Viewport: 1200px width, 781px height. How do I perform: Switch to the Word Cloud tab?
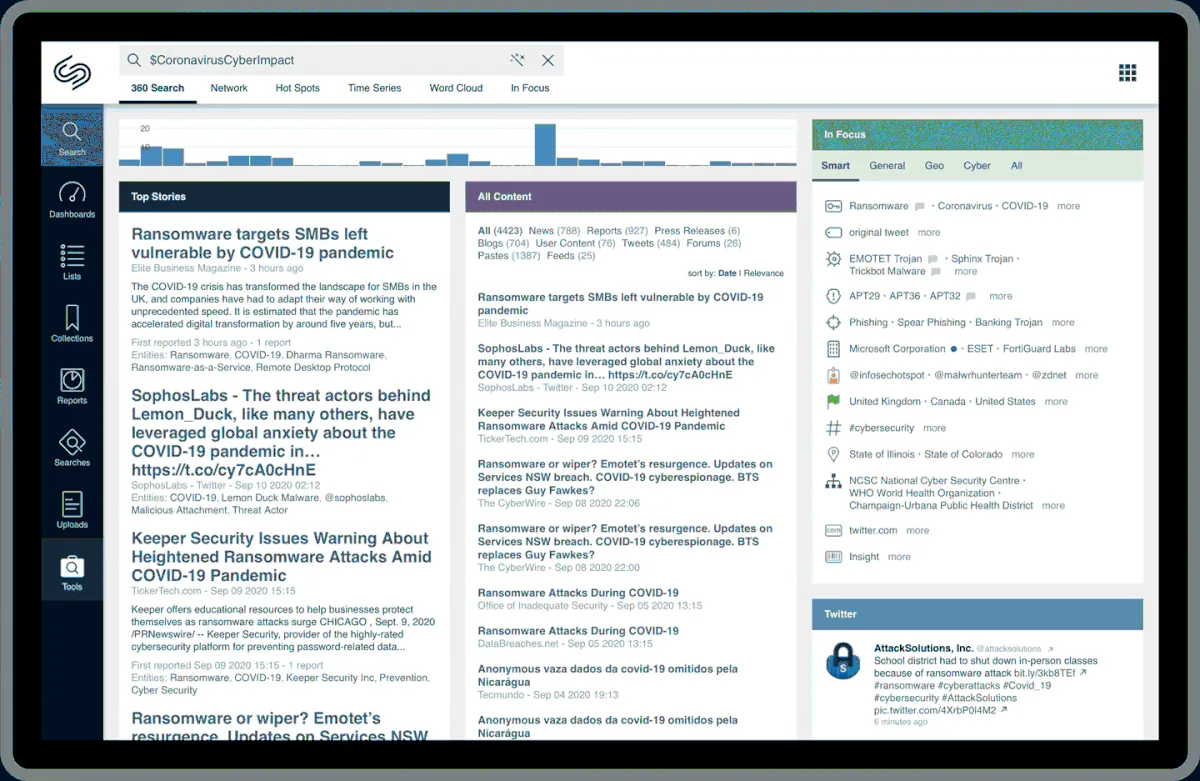(456, 88)
